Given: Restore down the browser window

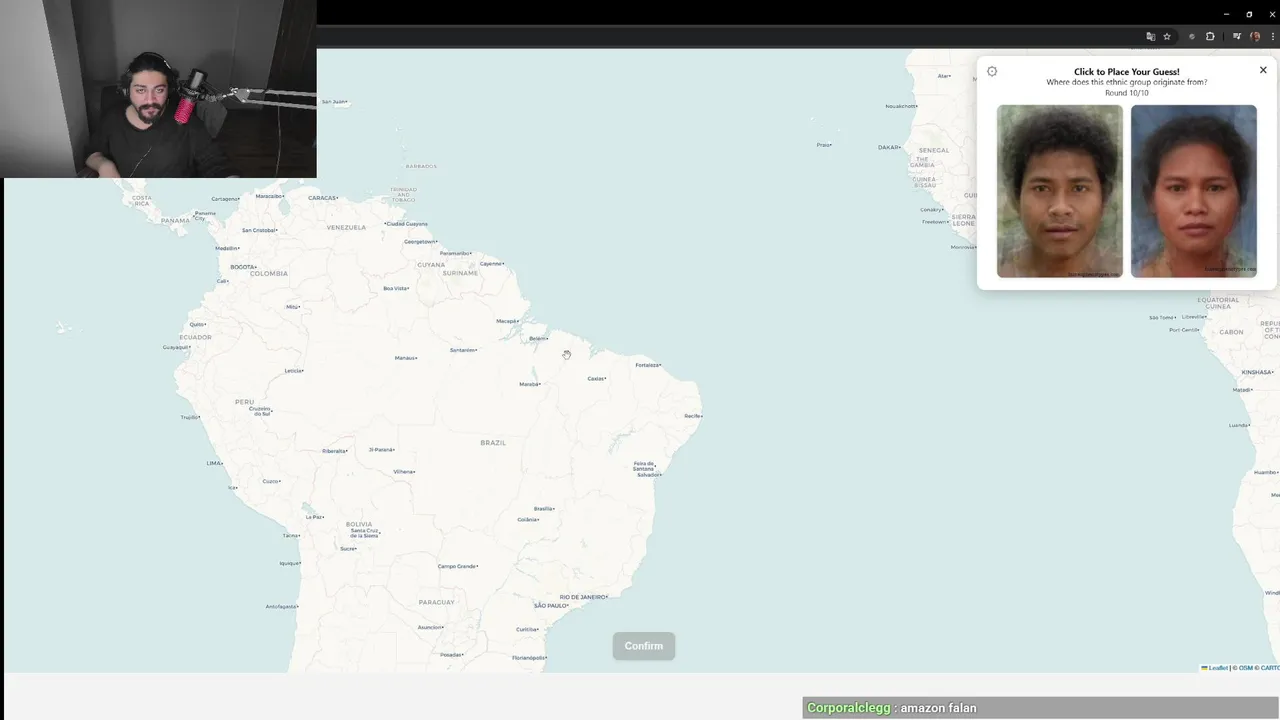Looking at the screenshot, I should tap(1249, 14).
